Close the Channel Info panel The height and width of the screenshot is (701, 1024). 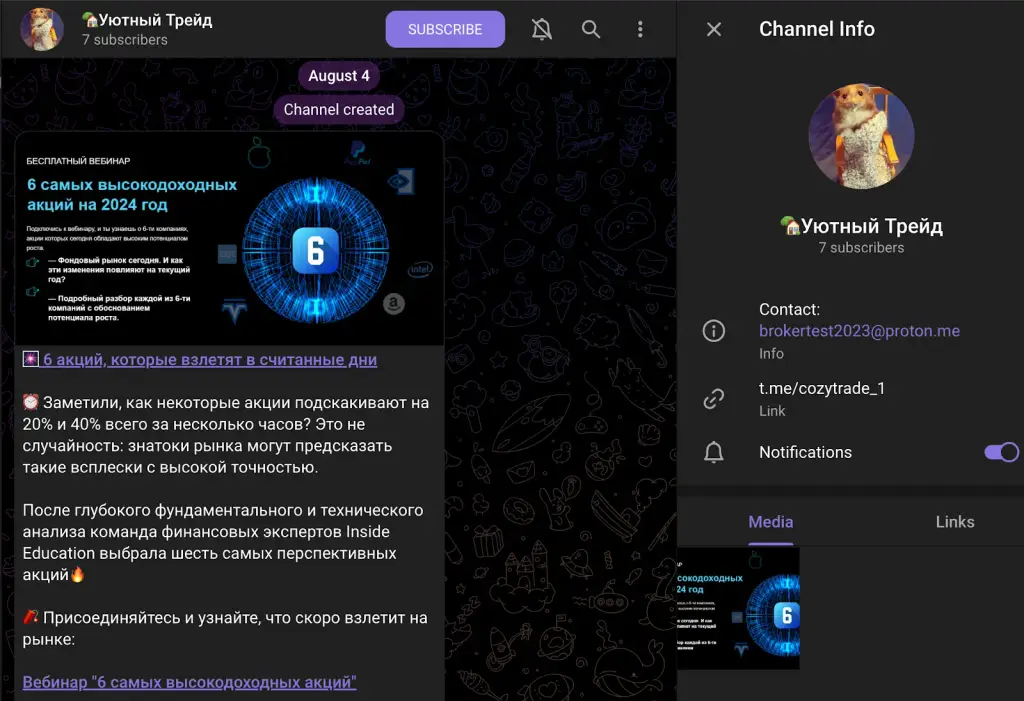[714, 29]
